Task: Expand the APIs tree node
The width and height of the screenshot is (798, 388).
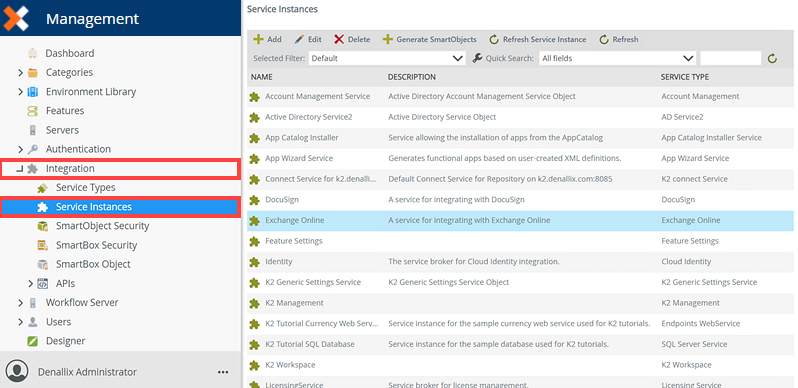Action: (x=31, y=284)
